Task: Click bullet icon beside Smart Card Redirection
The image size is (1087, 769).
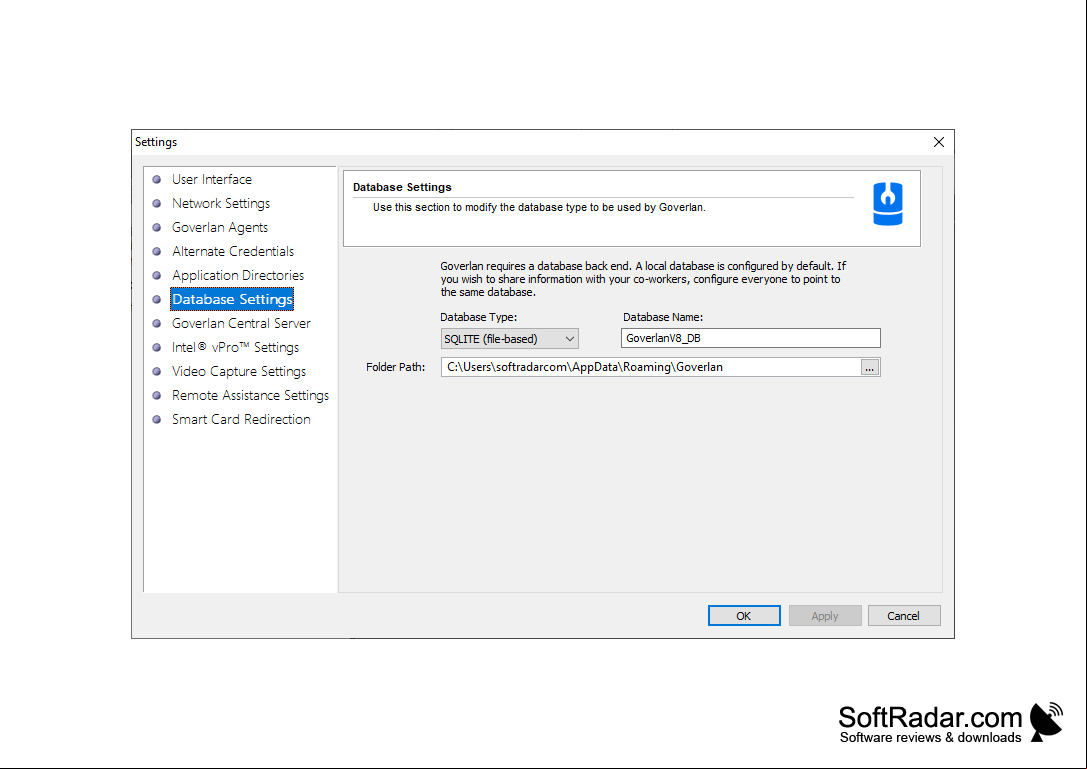Action: pos(157,420)
